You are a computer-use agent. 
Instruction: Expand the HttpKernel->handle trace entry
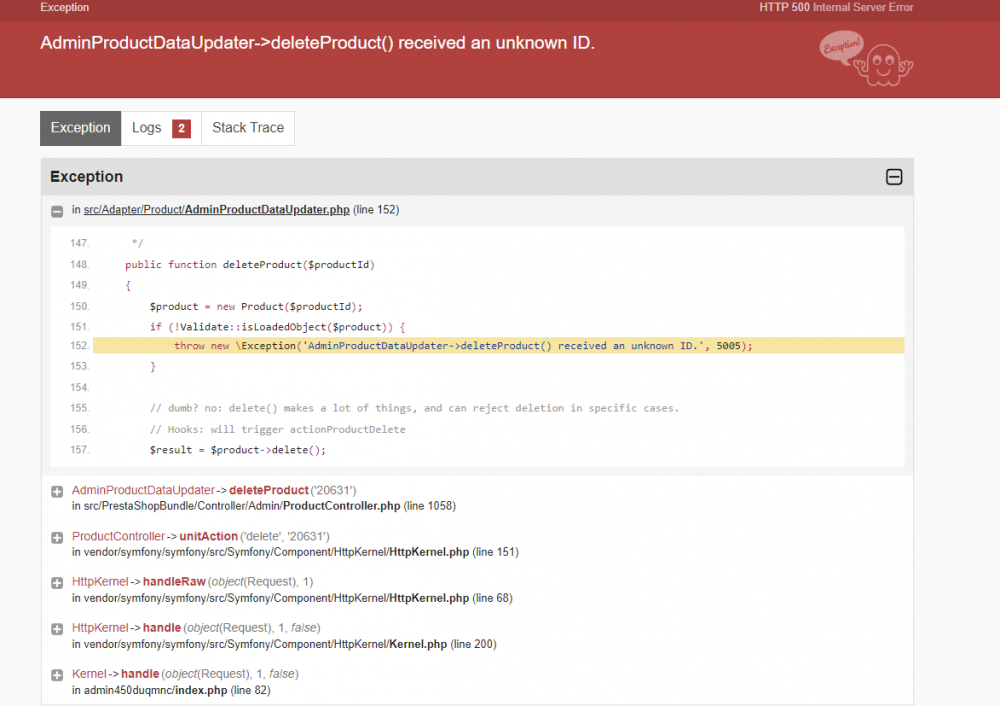pyautogui.click(x=57, y=629)
